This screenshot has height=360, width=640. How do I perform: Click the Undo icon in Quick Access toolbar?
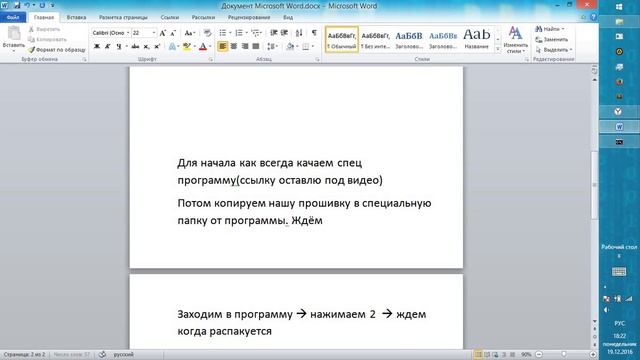click(x=27, y=5)
